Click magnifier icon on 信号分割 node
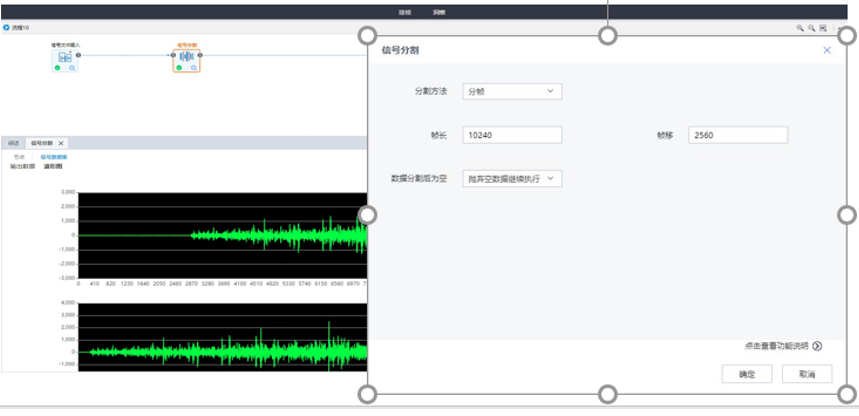 pyautogui.click(x=194, y=68)
